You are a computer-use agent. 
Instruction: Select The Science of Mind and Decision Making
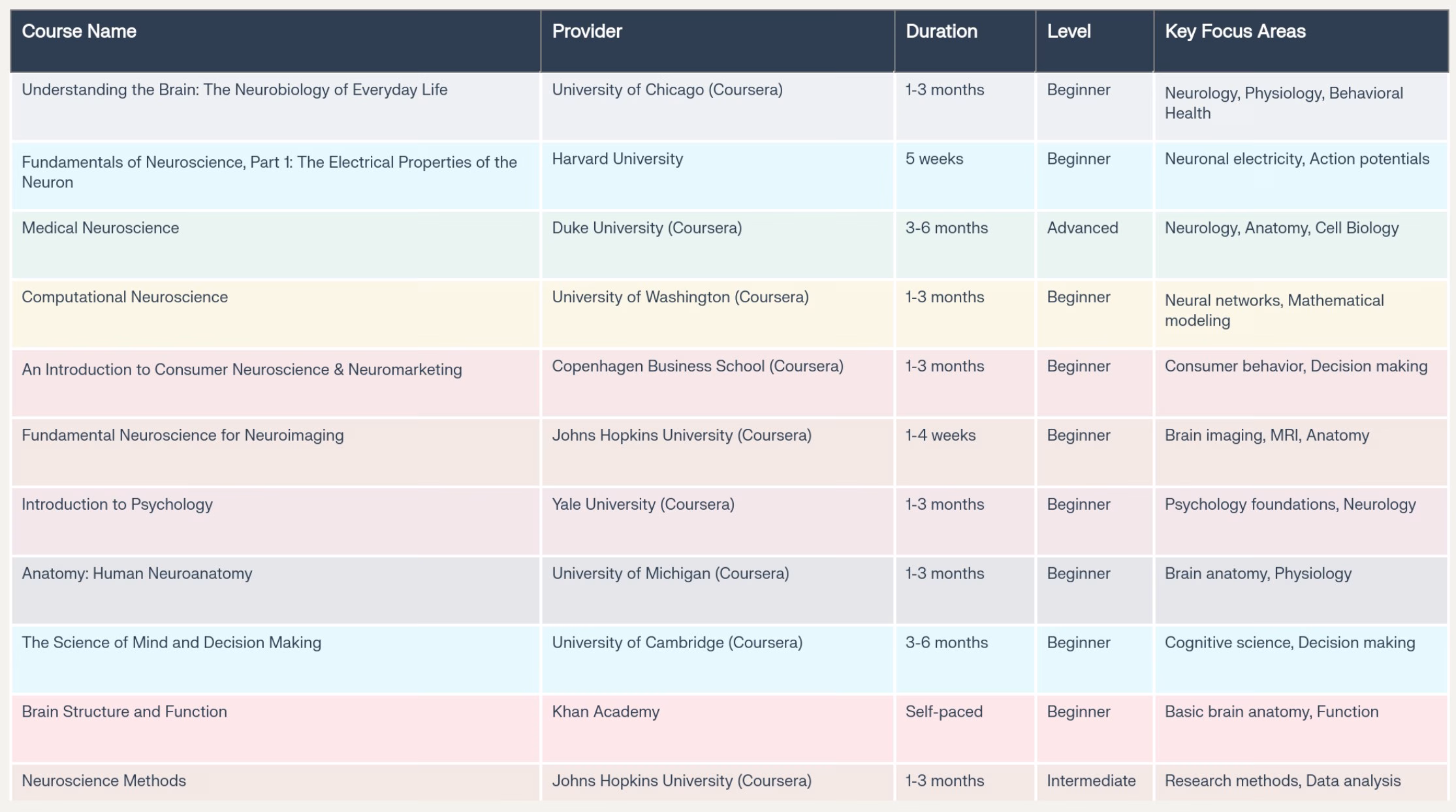click(x=171, y=642)
